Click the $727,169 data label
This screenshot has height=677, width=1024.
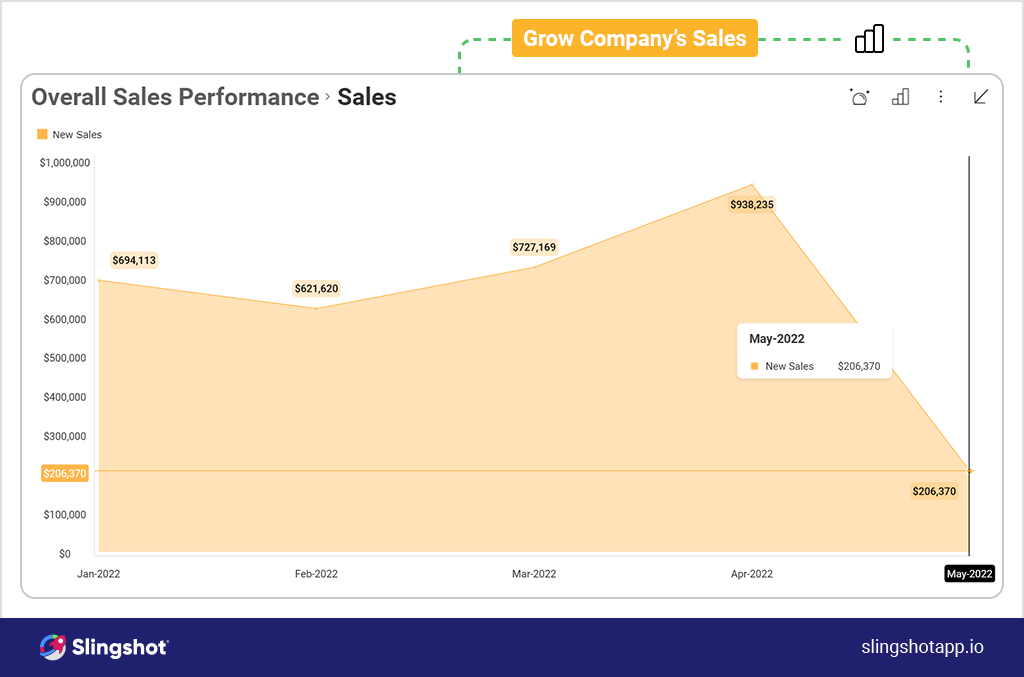[x=534, y=247]
